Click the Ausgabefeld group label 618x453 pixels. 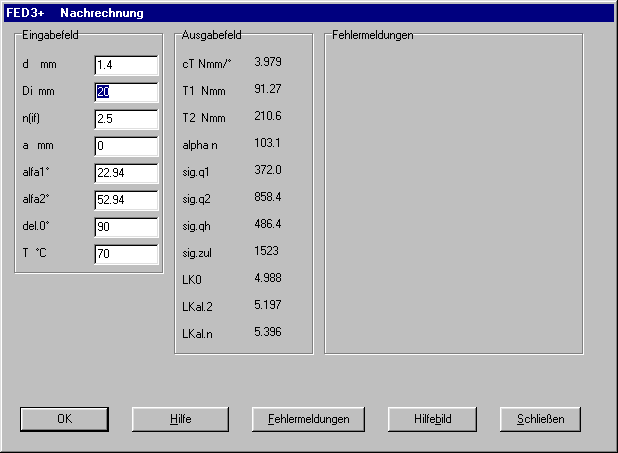(212, 35)
